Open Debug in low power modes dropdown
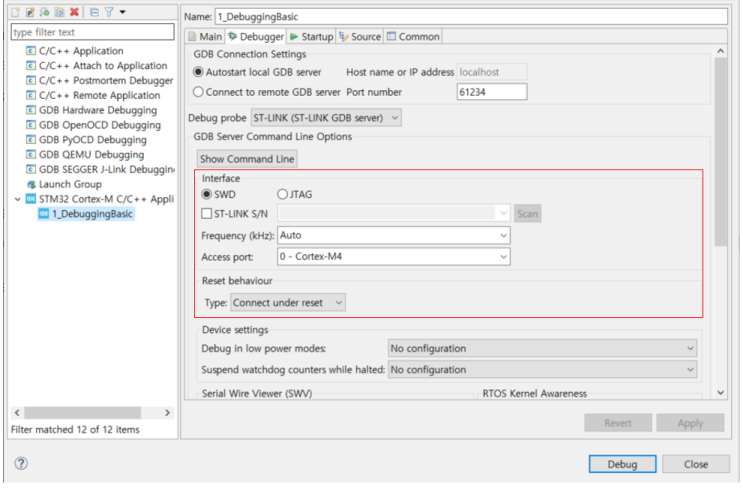The height and width of the screenshot is (488, 743). coord(543,348)
